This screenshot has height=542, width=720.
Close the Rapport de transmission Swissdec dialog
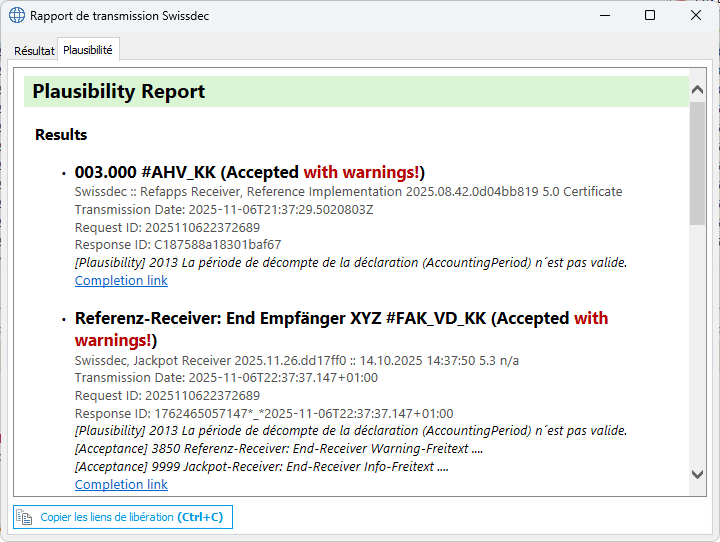(696, 16)
